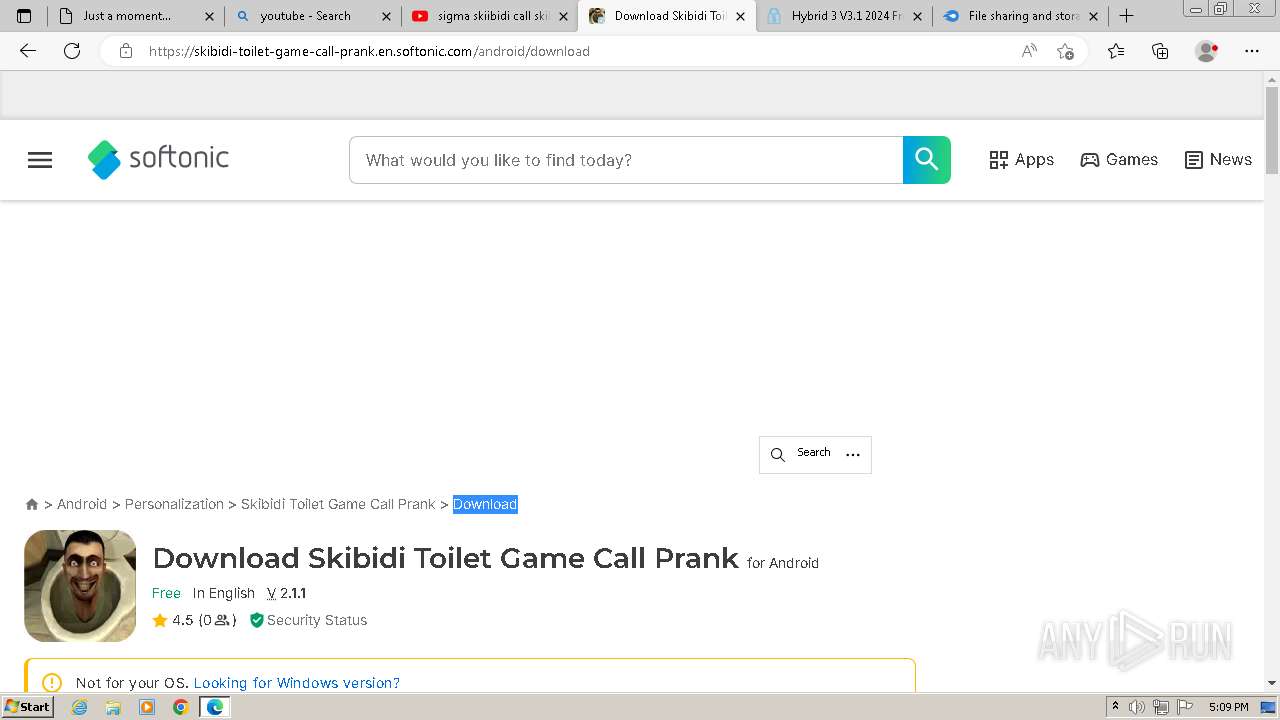Open the three-dot menu beside floating Search
The image size is (1280, 720).
coord(853,454)
